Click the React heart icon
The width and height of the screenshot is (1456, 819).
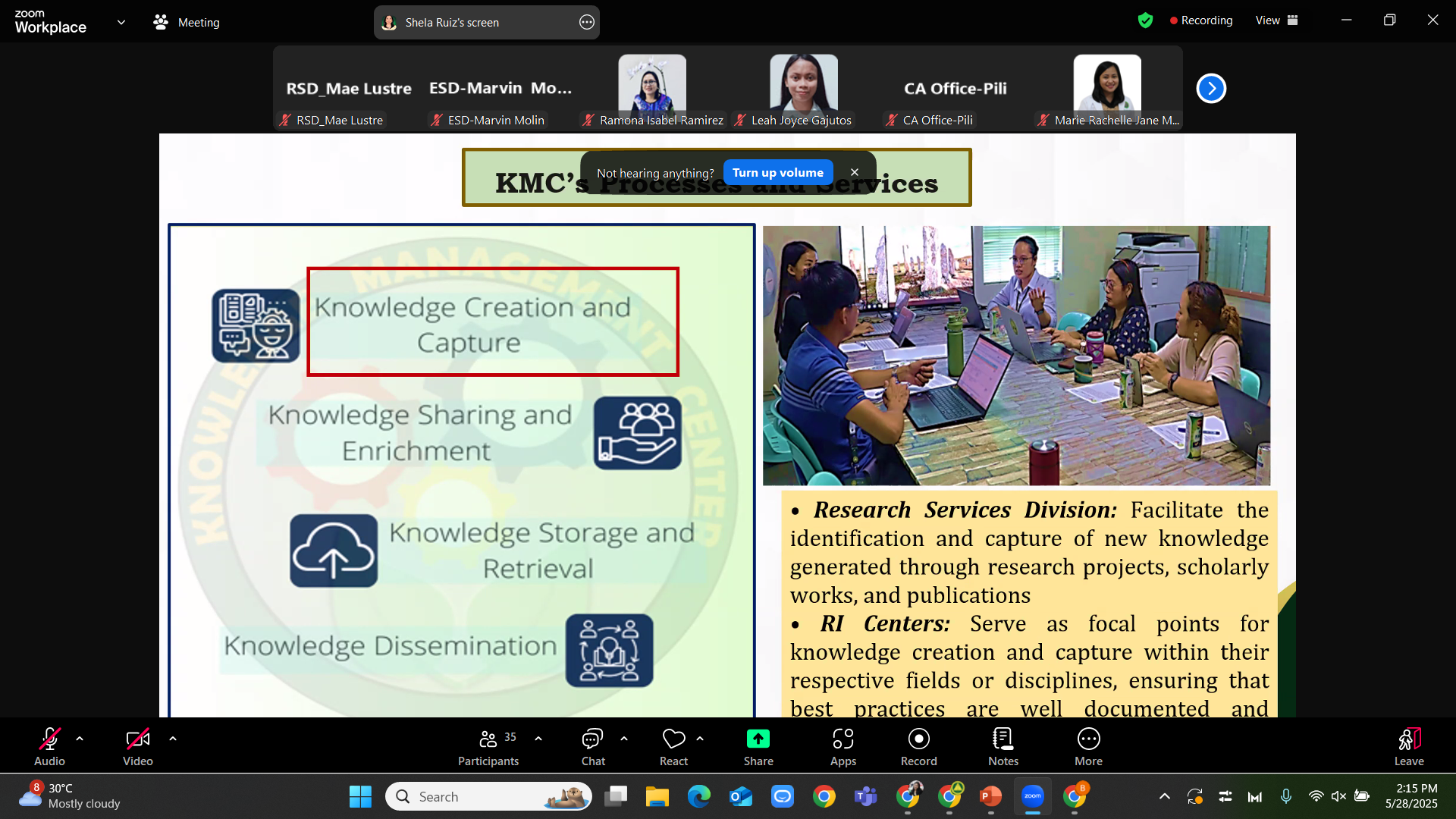point(673,739)
